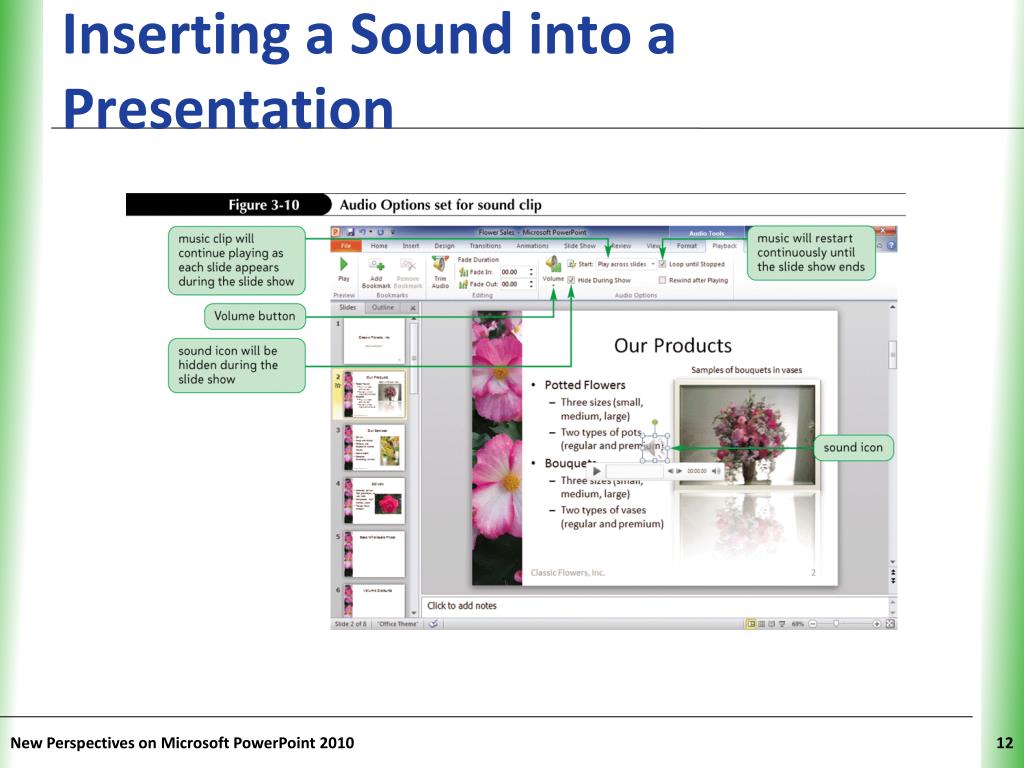Toggle the Loop until Stopped checkbox
The image size is (1024, 768).
662,264
